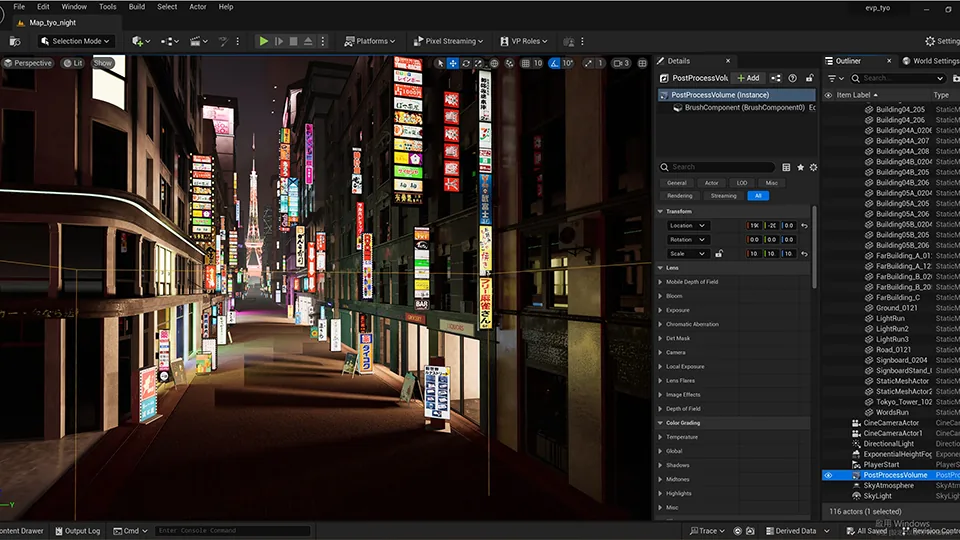Activate the Translate (move) gizmo tool

pos(452,63)
